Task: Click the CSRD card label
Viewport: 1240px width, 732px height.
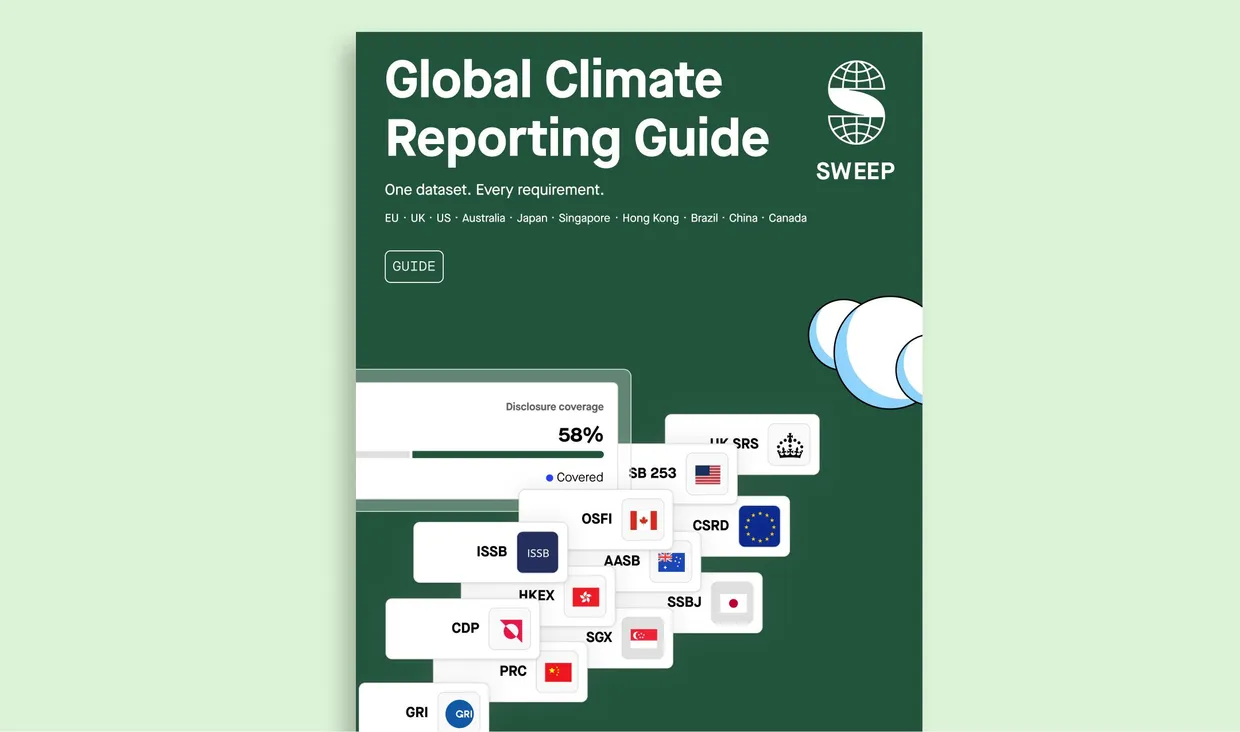Action: [711, 526]
